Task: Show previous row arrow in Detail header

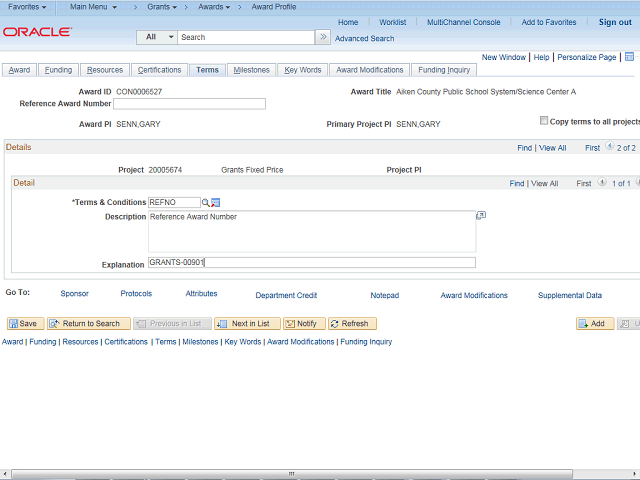Action: 602,182
